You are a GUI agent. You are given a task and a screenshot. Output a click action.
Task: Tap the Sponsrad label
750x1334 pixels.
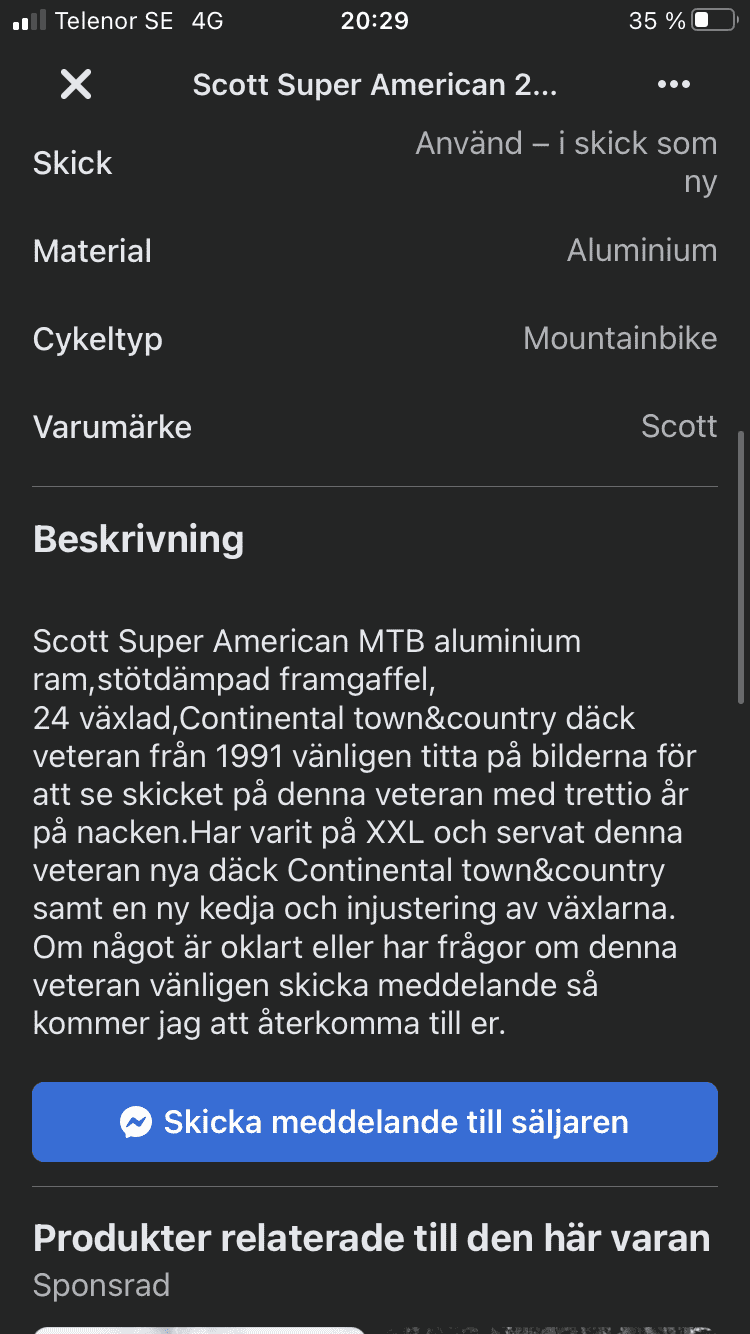pos(102,1285)
